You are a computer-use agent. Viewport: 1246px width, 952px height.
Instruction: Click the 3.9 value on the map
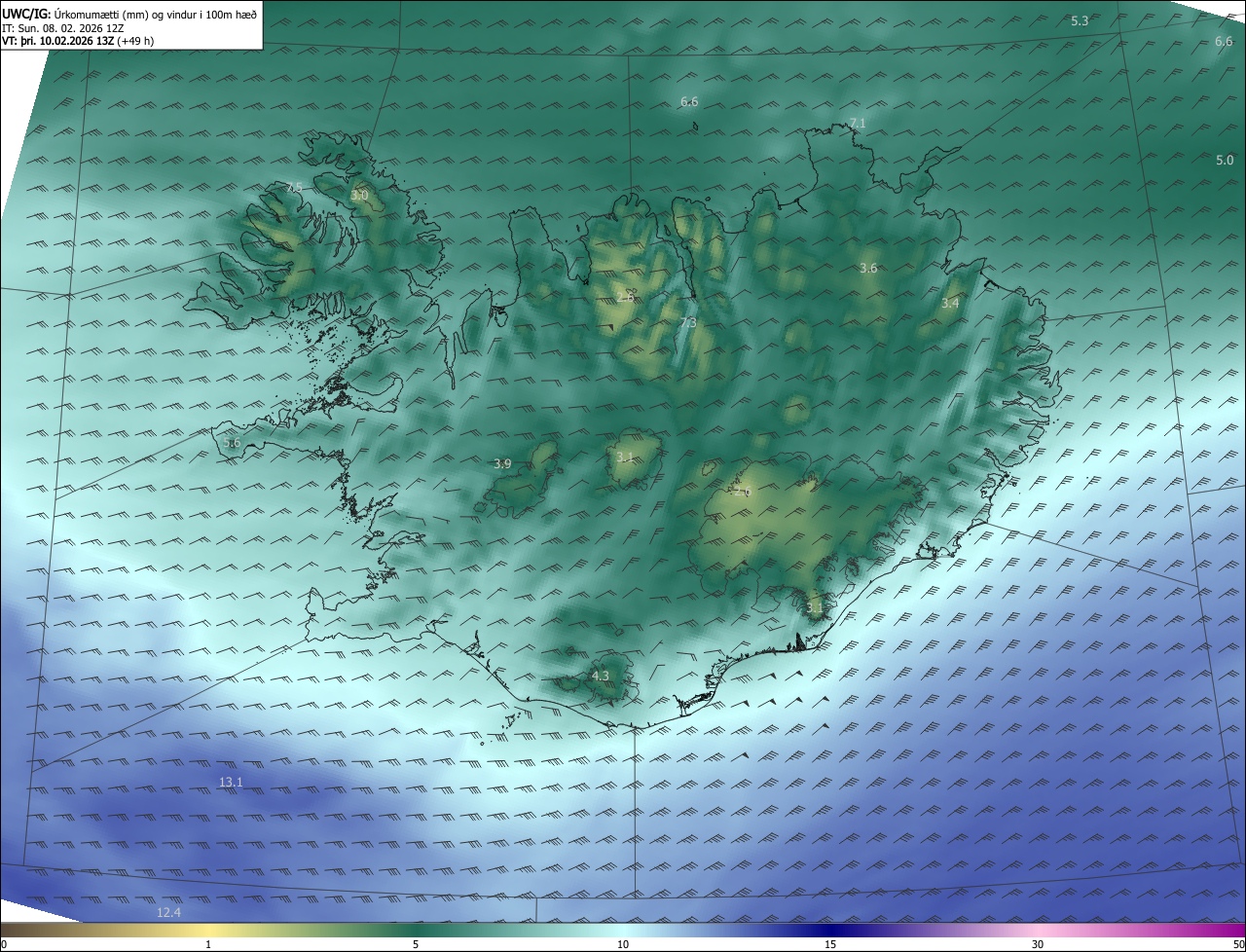coord(502,463)
